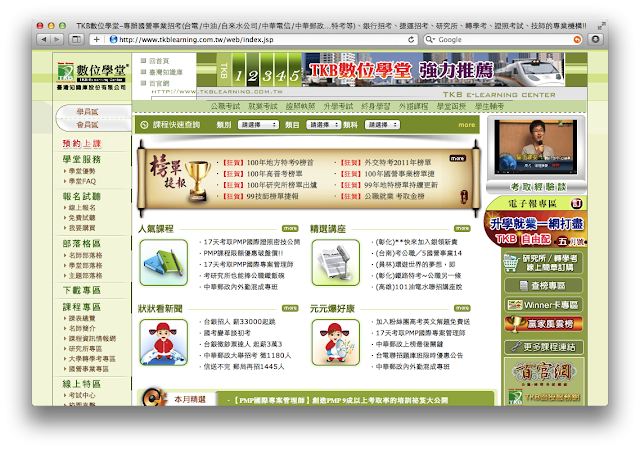Expand 研究所專區 sidebar item
The height and width of the screenshot is (450, 640).
(83, 349)
